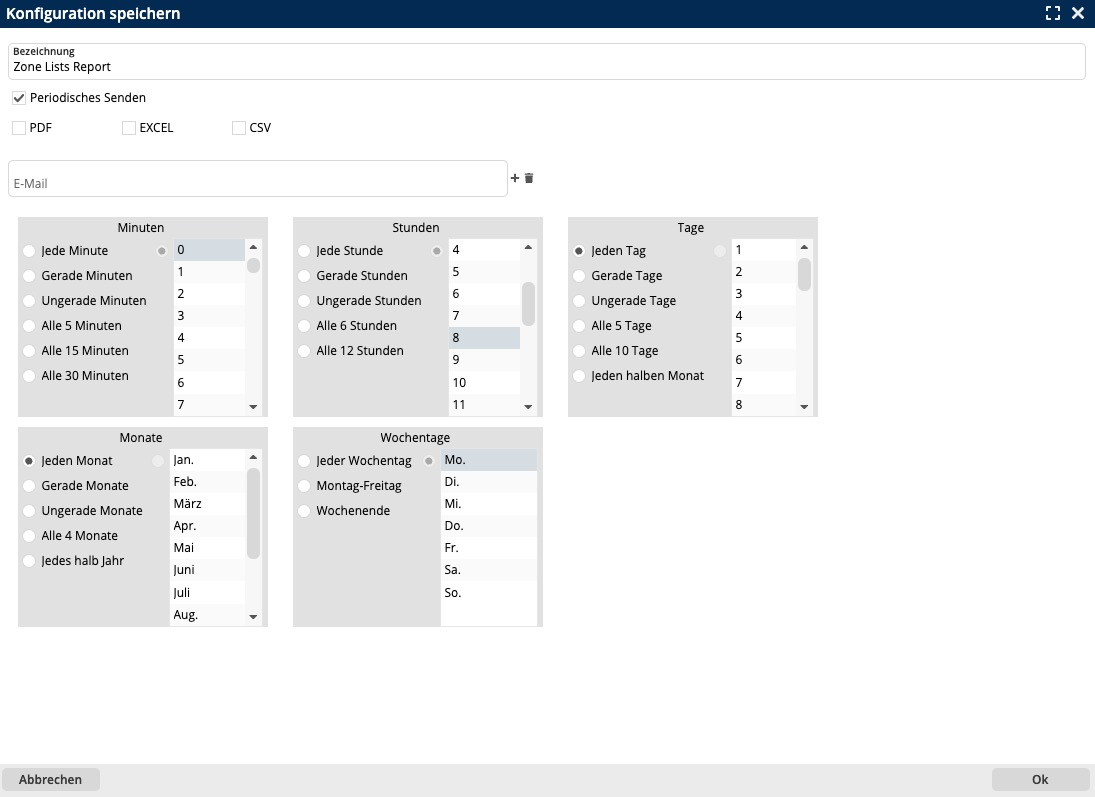The image size is (1095, 797).
Task: Toggle fullscreen for the dialog
Action: click(1052, 13)
